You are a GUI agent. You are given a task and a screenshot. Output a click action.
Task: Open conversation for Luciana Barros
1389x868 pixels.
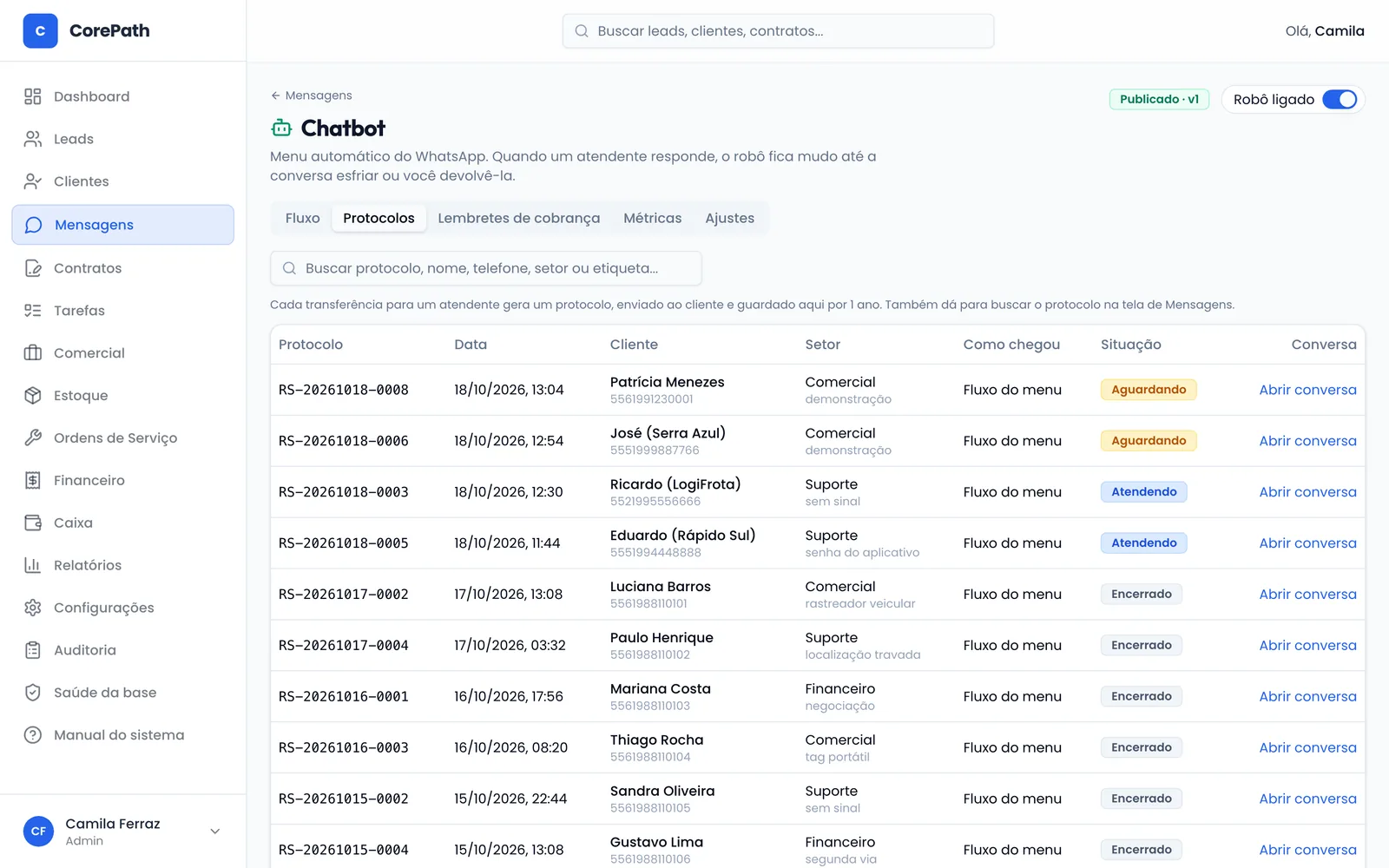(x=1307, y=595)
